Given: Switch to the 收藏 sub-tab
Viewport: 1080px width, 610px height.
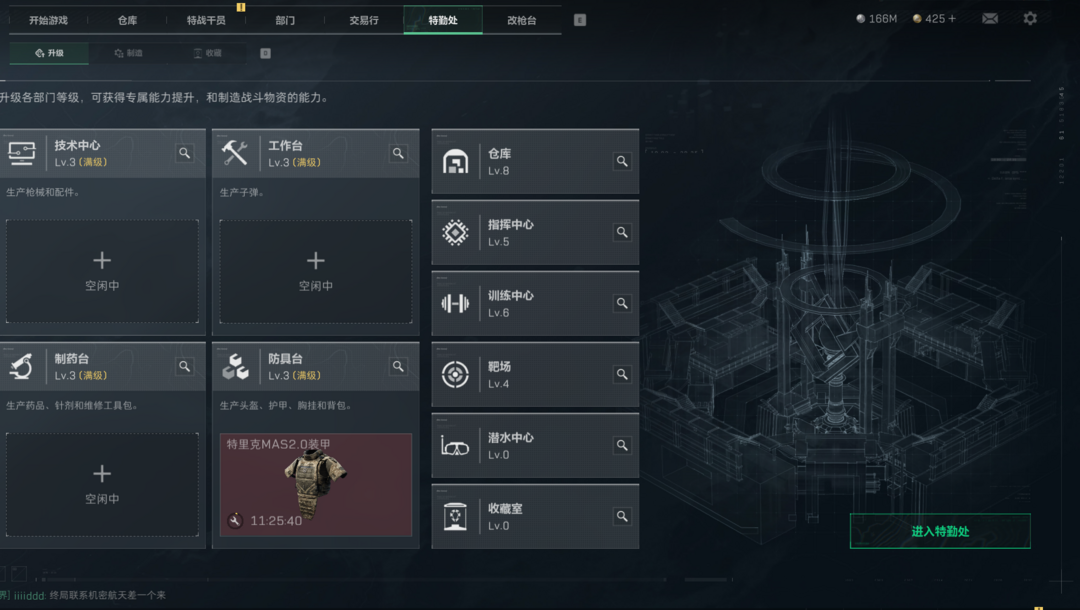Looking at the screenshot, I should pyautogui.click(x=207, y=53).
